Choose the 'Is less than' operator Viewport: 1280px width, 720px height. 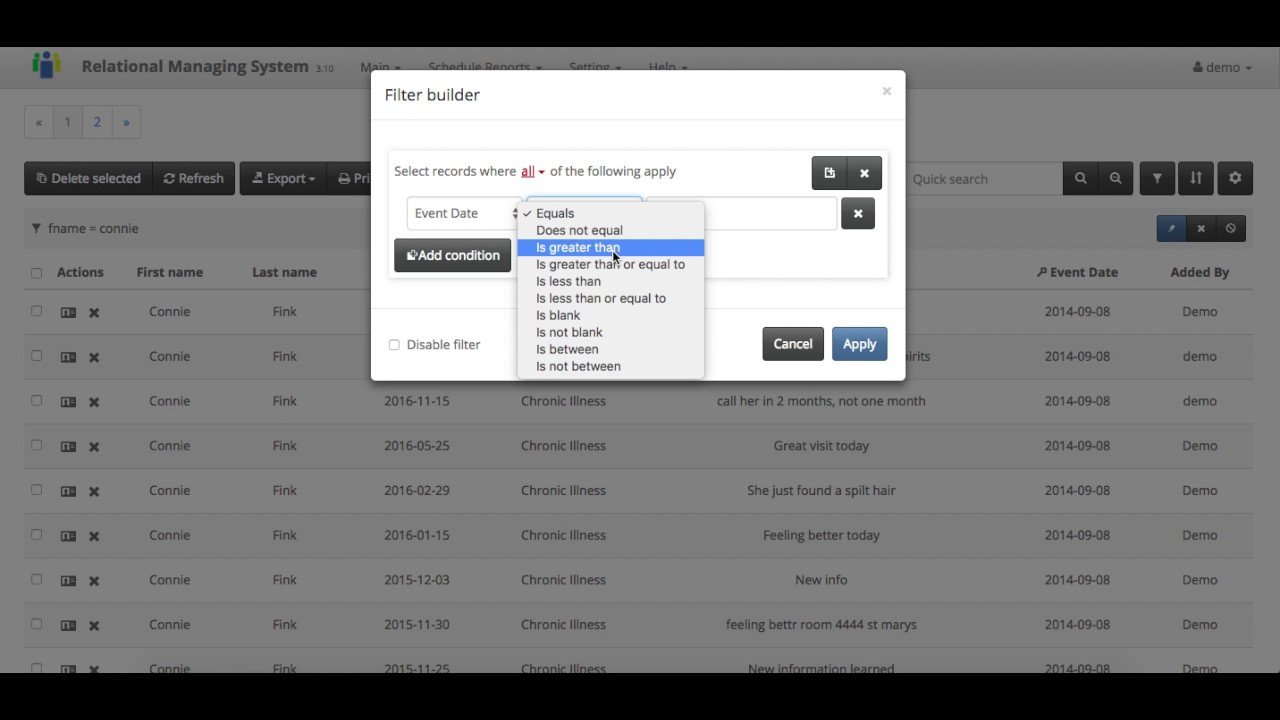click(x=611, y=281)
